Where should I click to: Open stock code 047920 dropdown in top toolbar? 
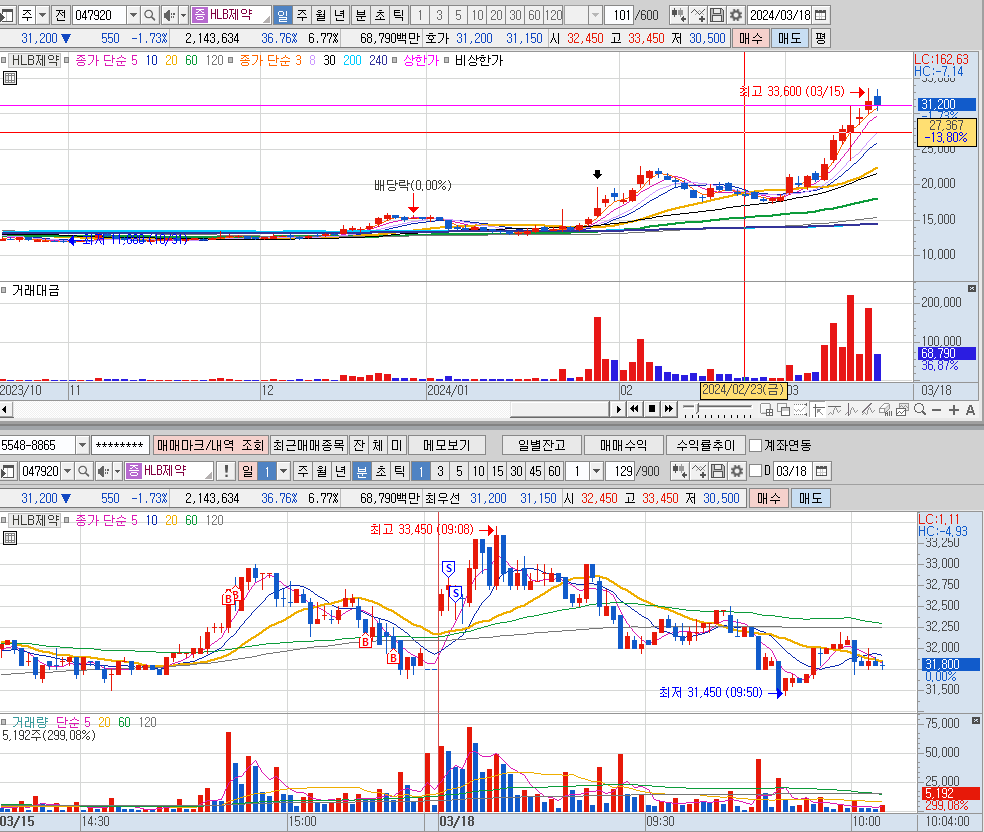[x=133, y=15]
